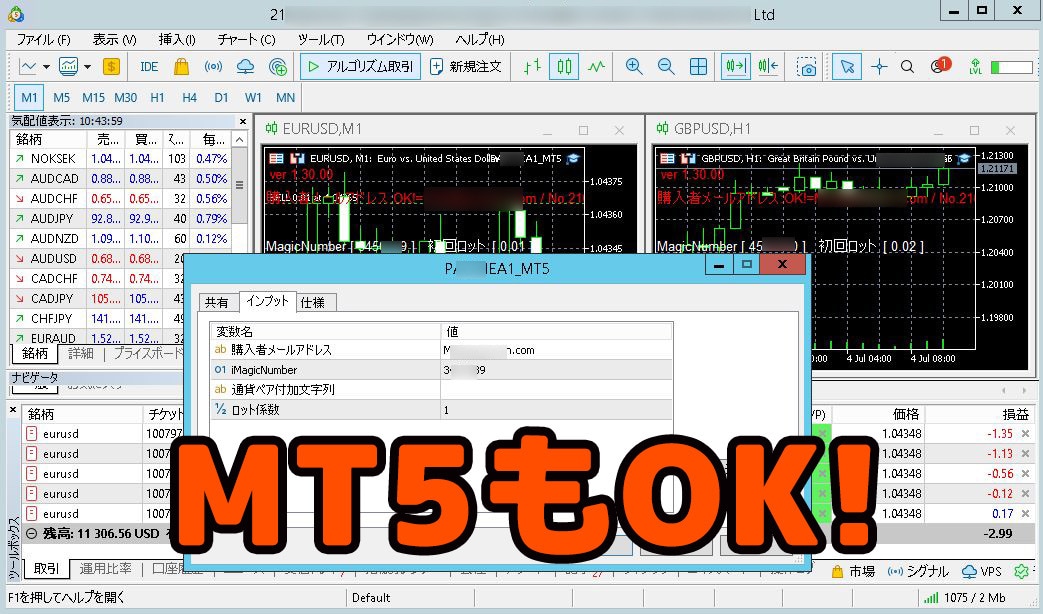Open the IDE MetaEditor
Viewport: 1043px width, 614px height.
(149, 67)
